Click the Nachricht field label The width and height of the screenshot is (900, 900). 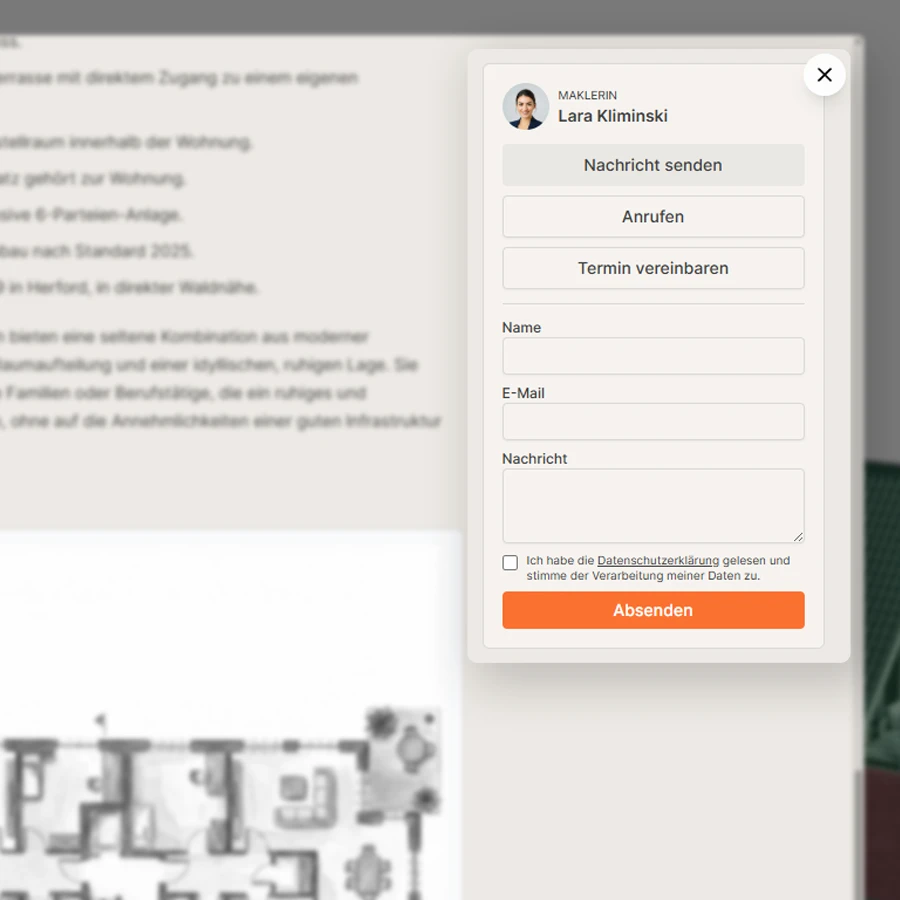(534, 459)
